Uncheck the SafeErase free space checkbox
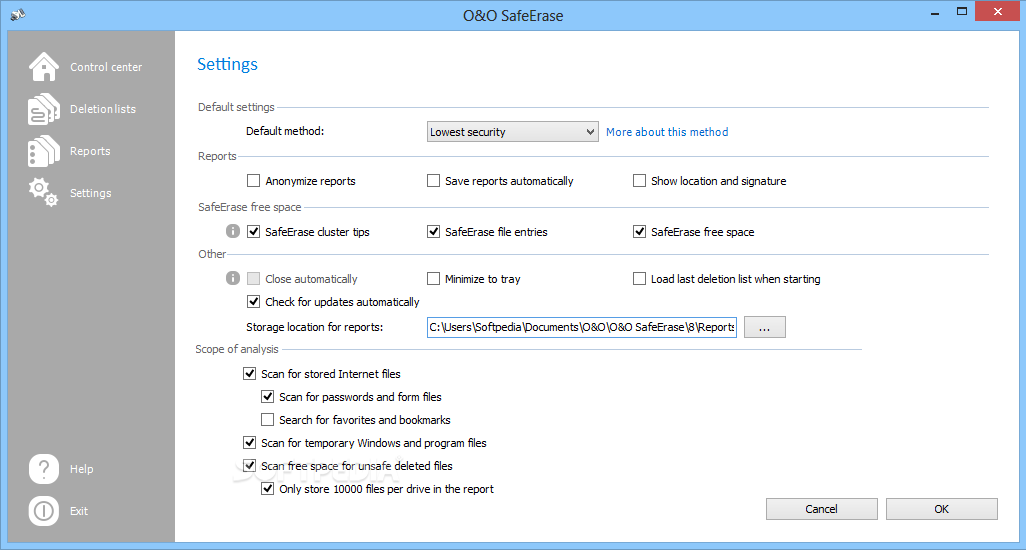Image resolution: width=1026 pixels, height=550 pixels. (x=639, y=232)
